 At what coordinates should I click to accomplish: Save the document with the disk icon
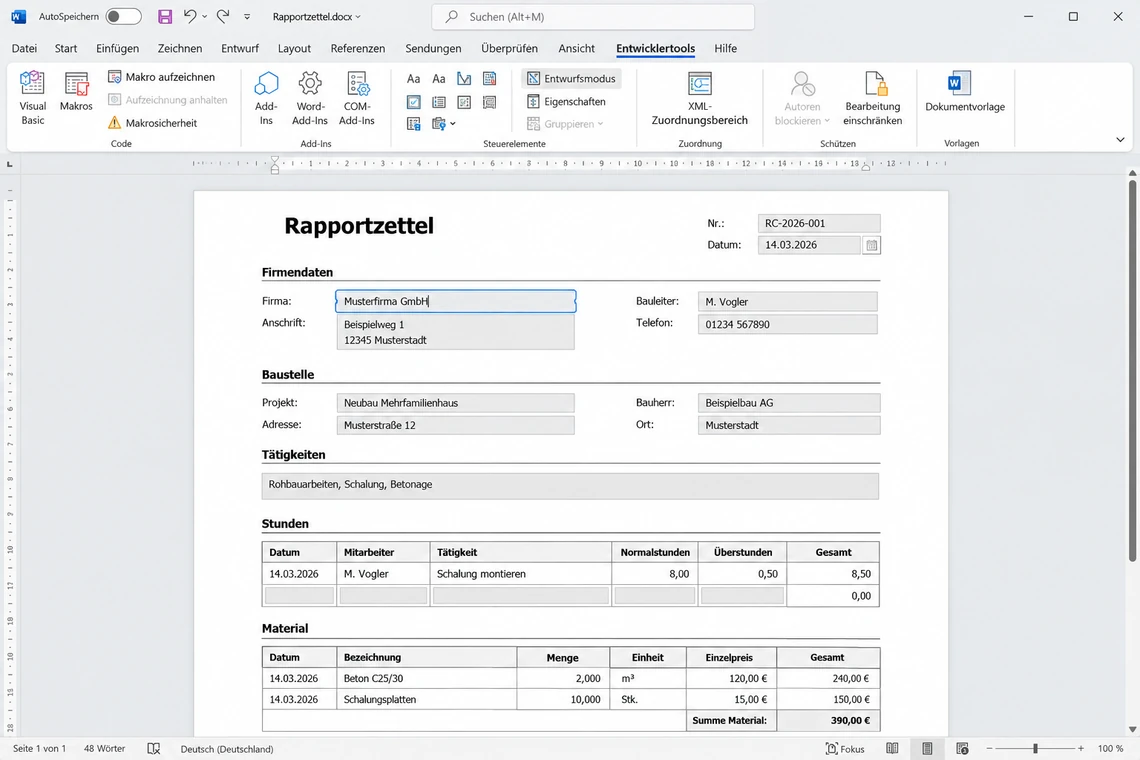tap(165, 16)
